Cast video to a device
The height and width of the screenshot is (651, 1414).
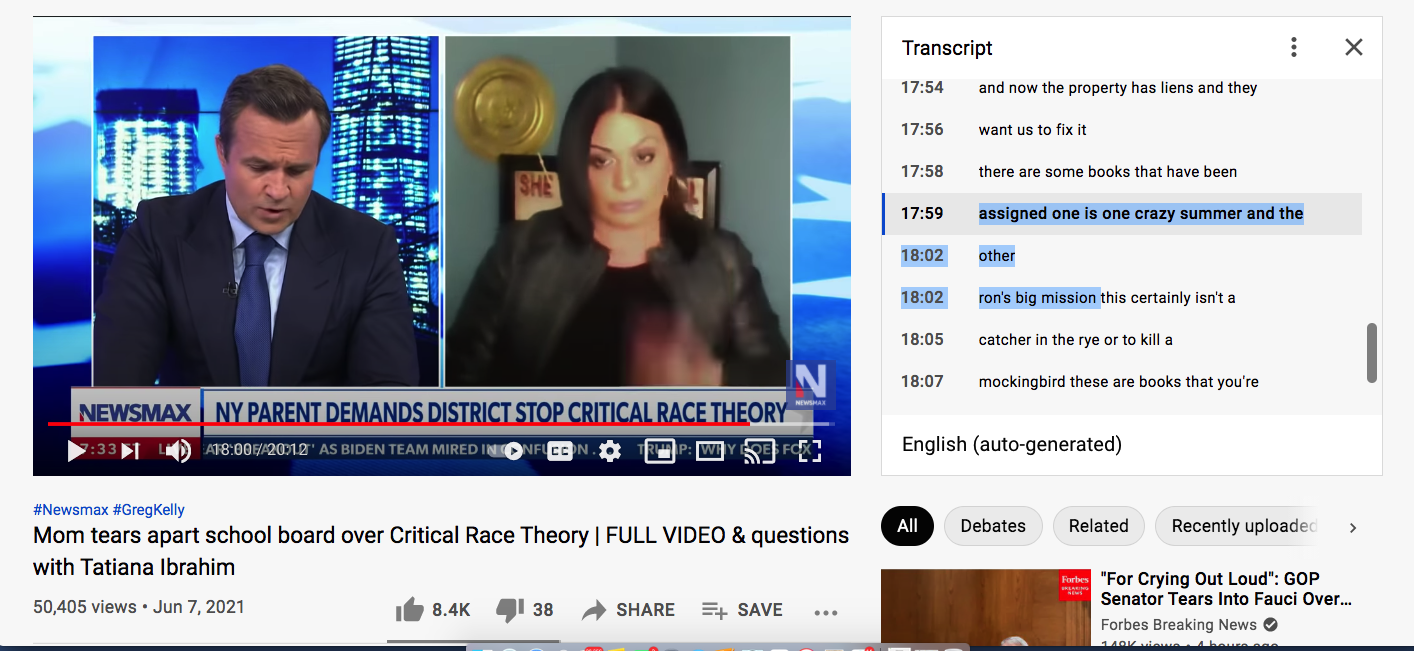(x=760, y=451)
